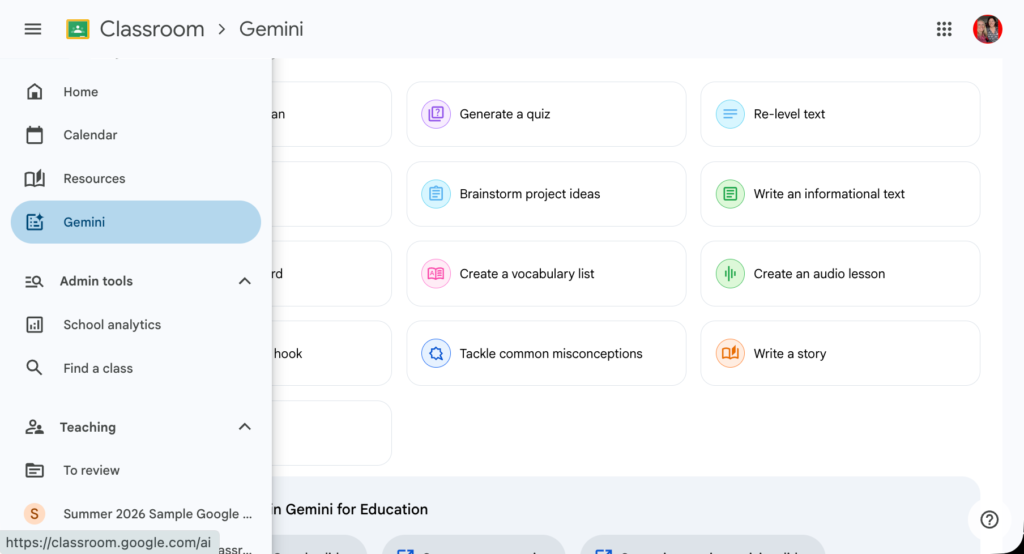Select the Gemini sidebar item
The image size is (1024, 554).
click(136, 222)
